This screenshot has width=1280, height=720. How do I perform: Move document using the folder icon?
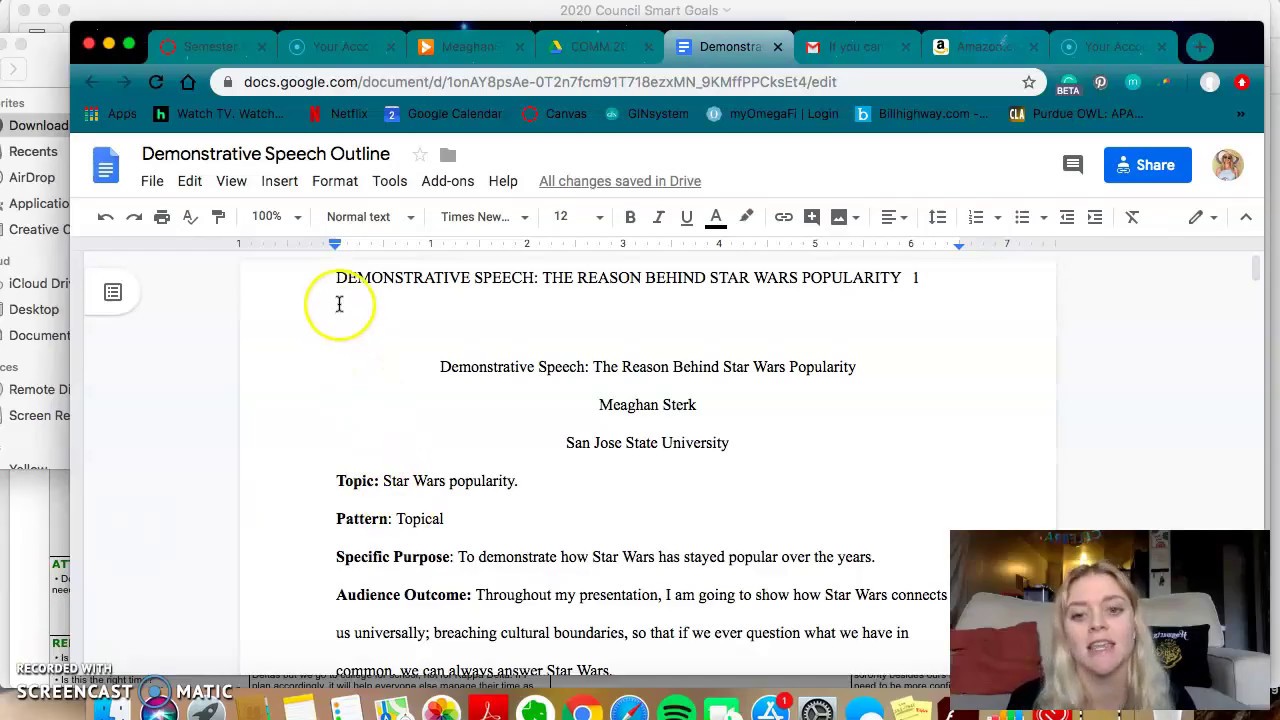[448, 154]
